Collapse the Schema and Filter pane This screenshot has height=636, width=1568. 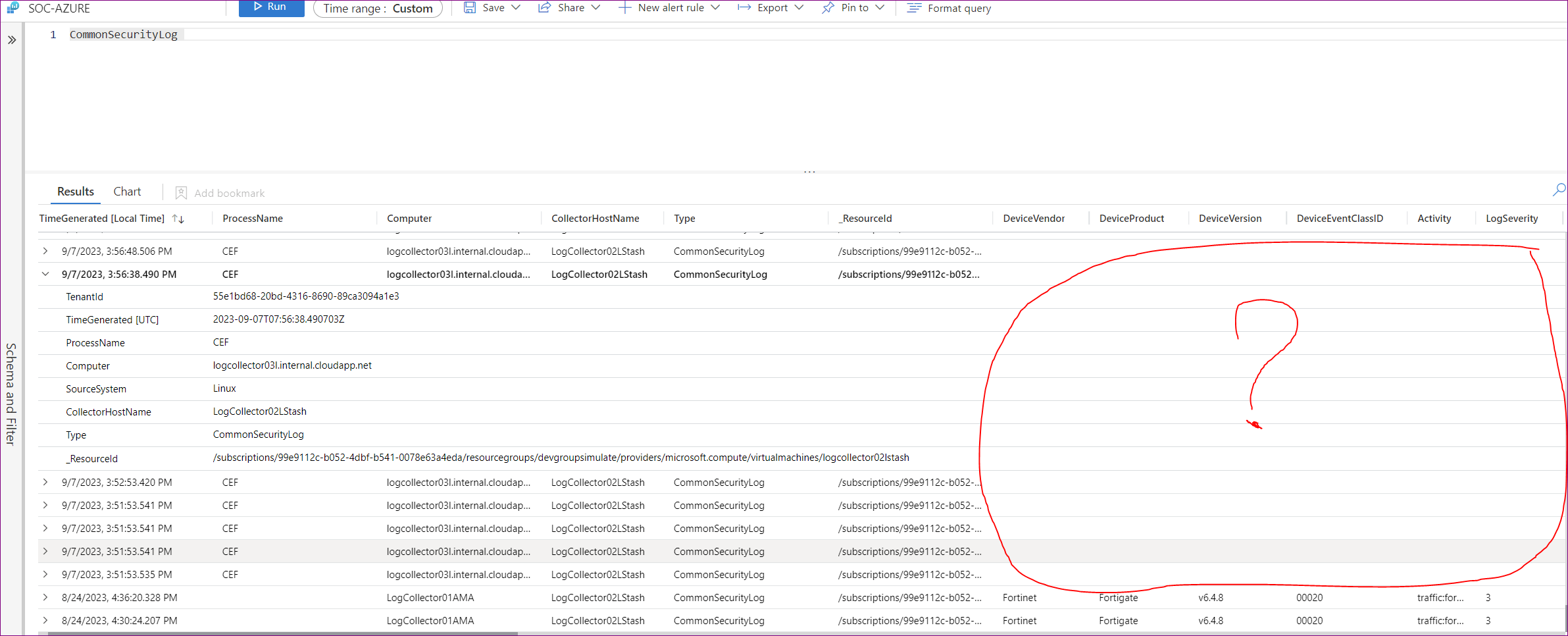pyautogui.click(x=12, y=40)
